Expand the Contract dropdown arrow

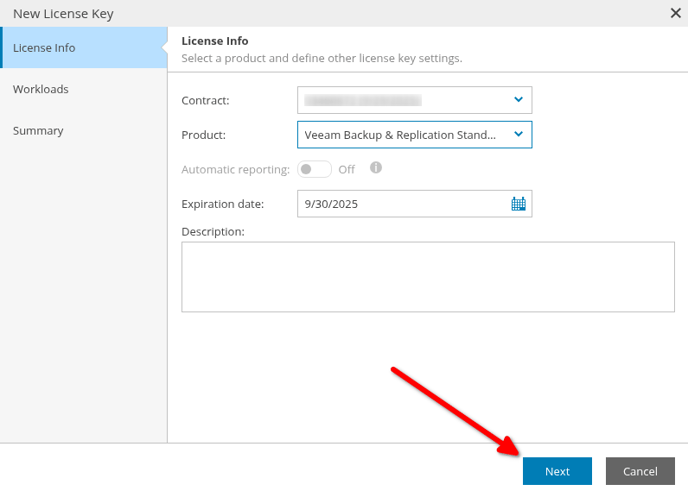tap(518, 100)
